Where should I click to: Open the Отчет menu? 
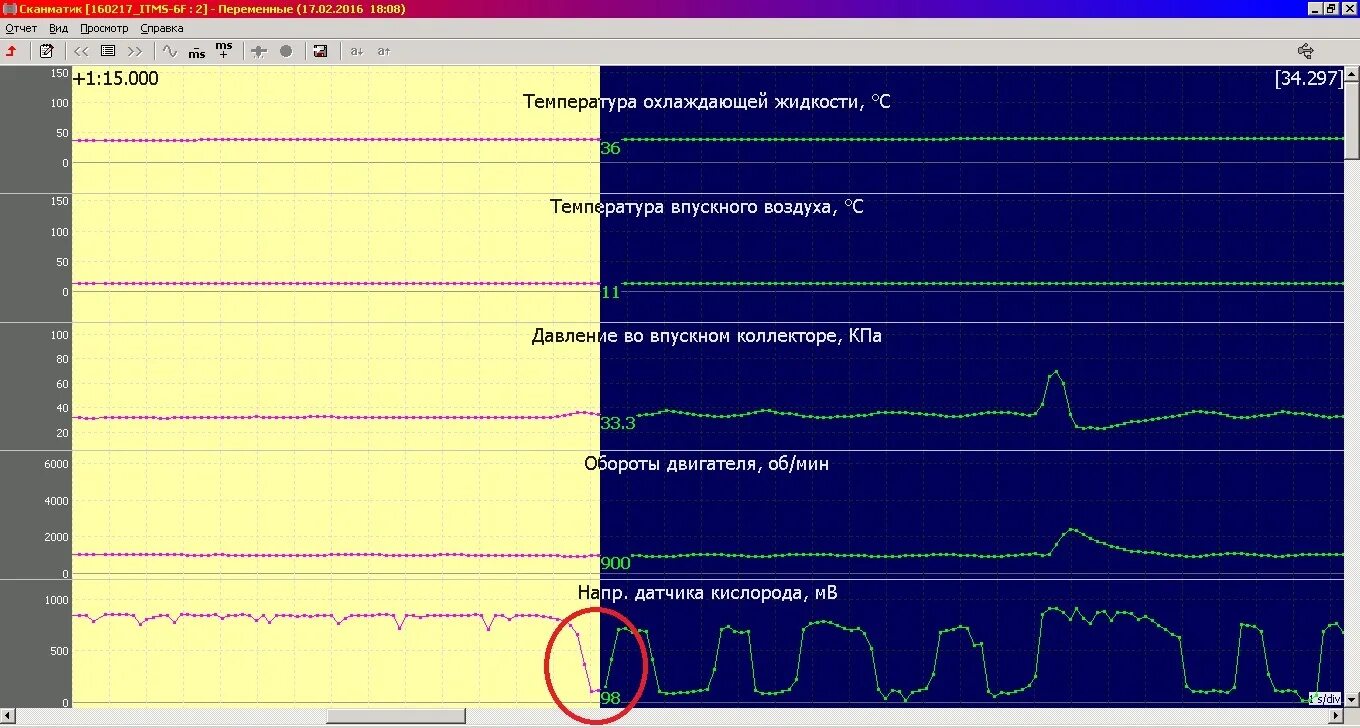(x=21, y=28)
